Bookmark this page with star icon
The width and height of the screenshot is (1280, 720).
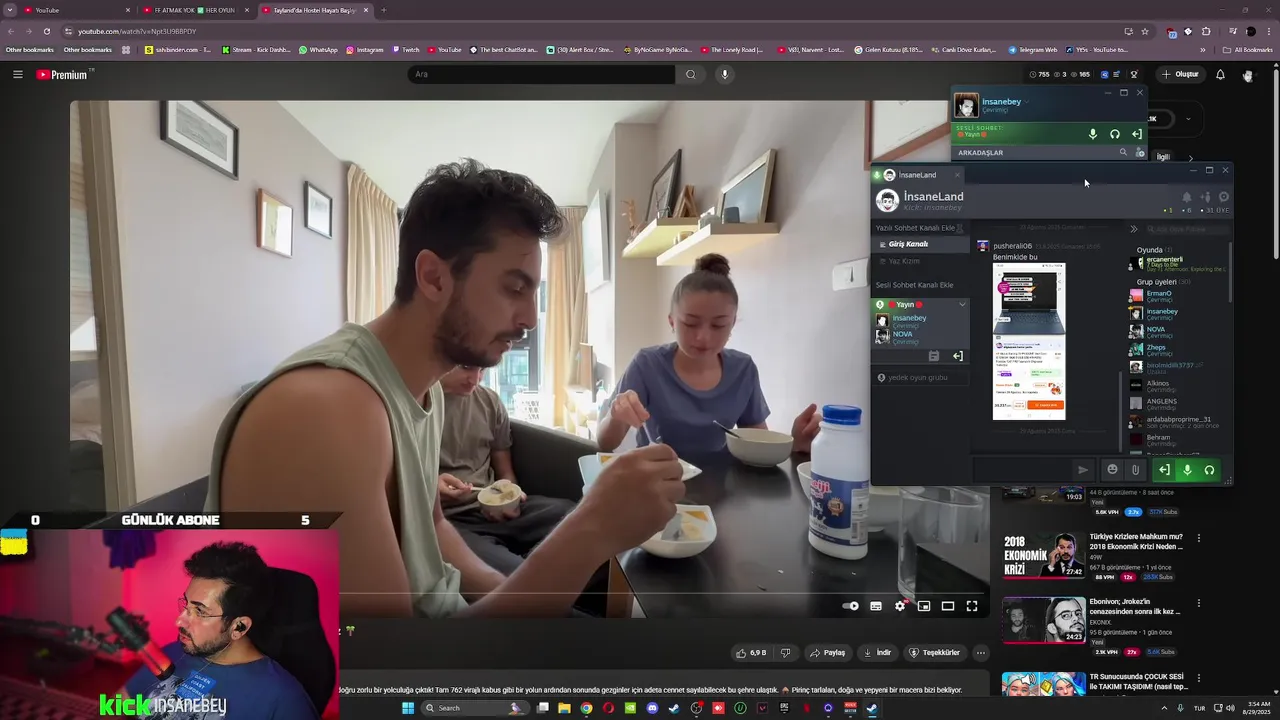[1145, 31]
